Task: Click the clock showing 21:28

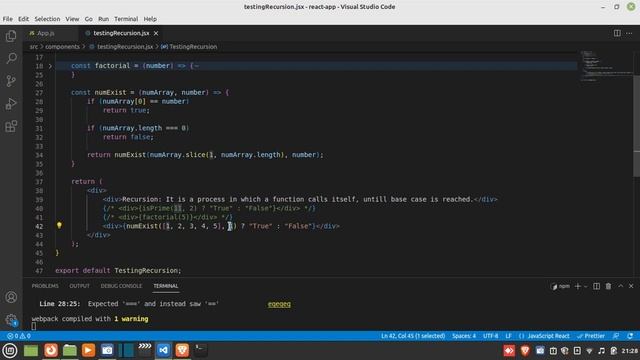Action: pos(630,351)
